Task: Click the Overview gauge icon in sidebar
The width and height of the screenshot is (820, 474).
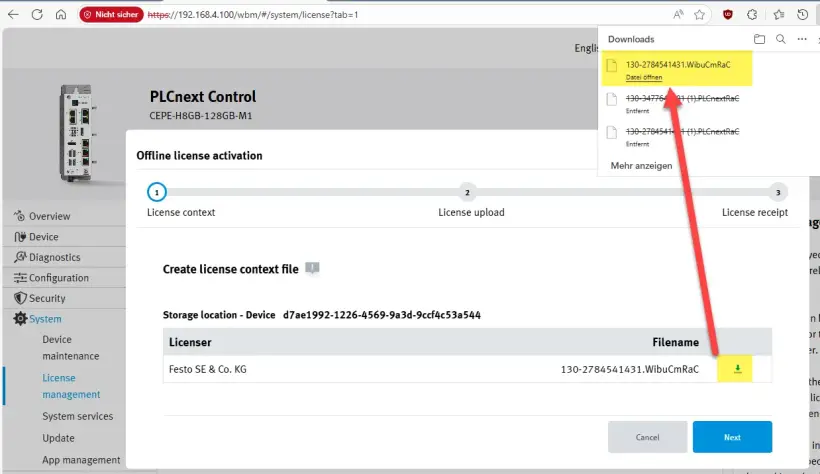Action: (x=19, y=216)
